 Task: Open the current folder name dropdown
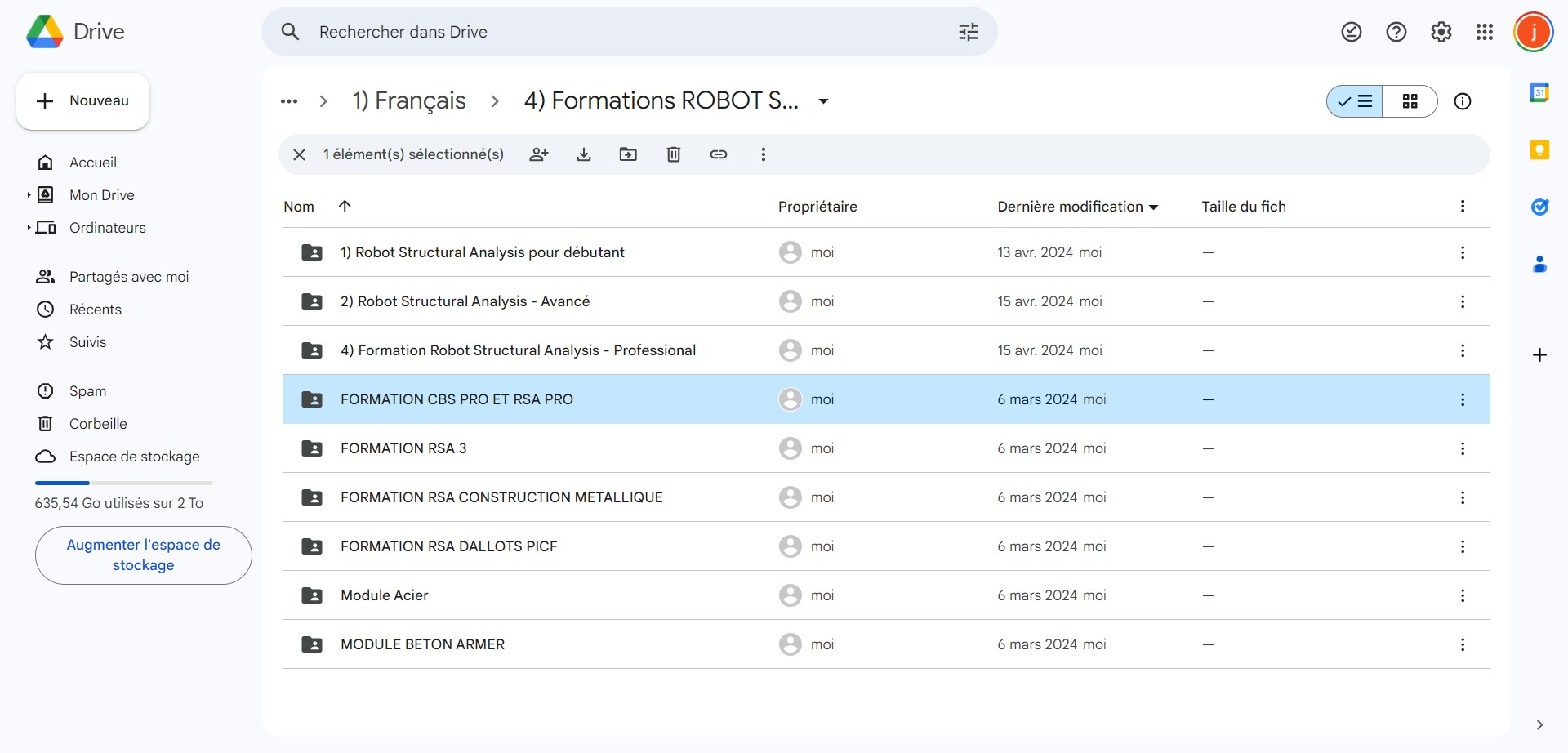pos(824,101)
